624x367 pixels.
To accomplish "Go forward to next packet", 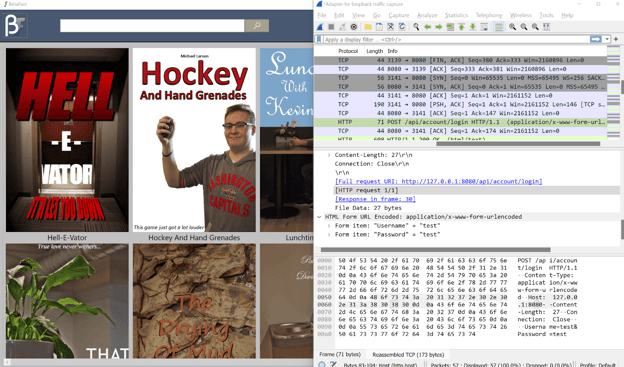I will click(x=439, y=27).
